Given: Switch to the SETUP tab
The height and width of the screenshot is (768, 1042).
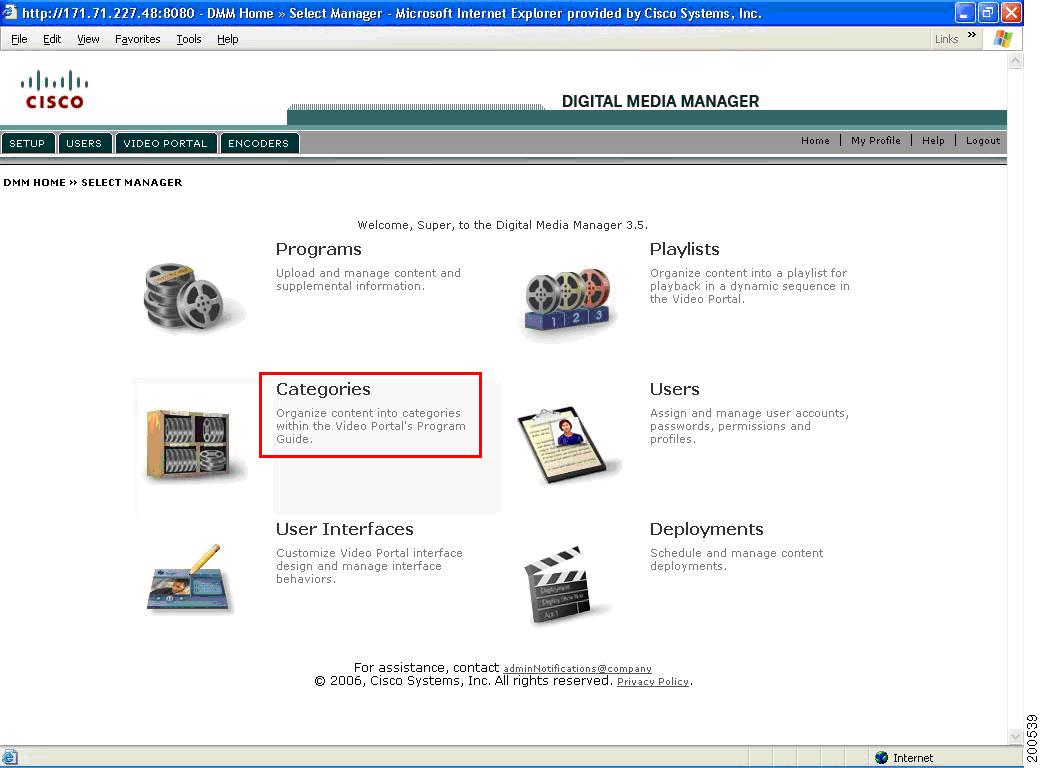Looking at the screenshot, I should coord(27,142).
